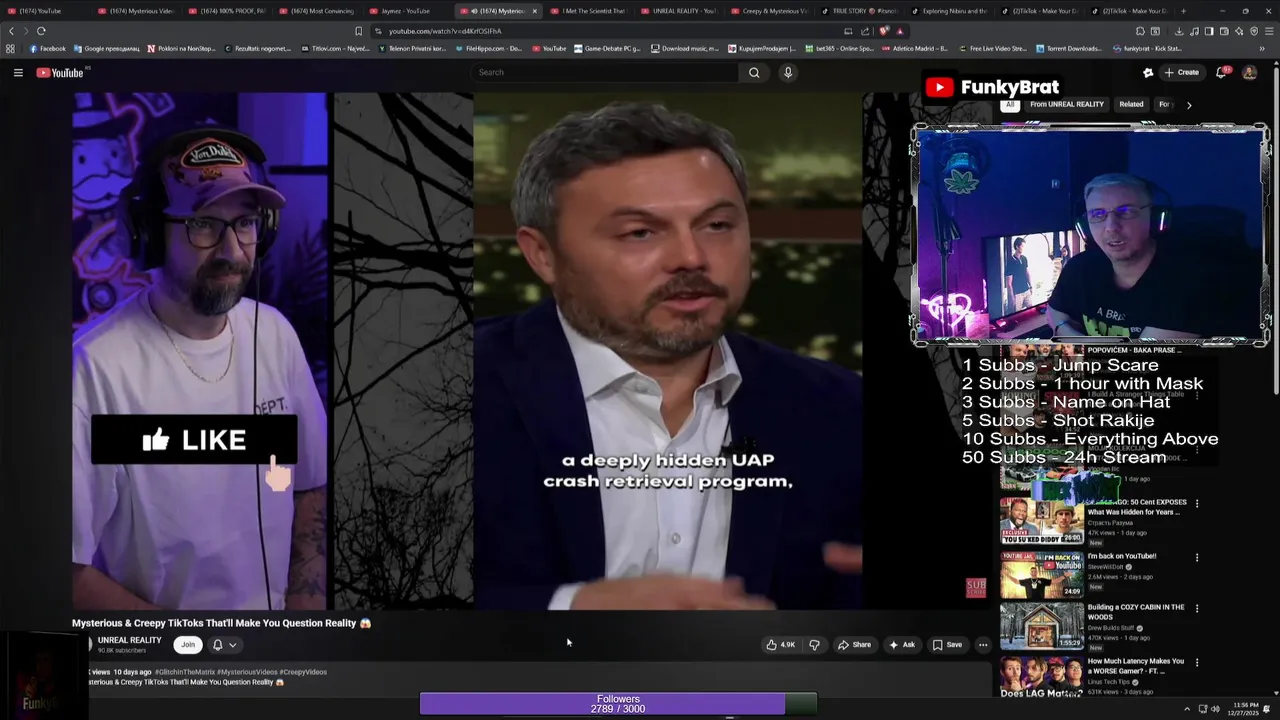Start voice search with microphone icon

[x=788, y=72]
